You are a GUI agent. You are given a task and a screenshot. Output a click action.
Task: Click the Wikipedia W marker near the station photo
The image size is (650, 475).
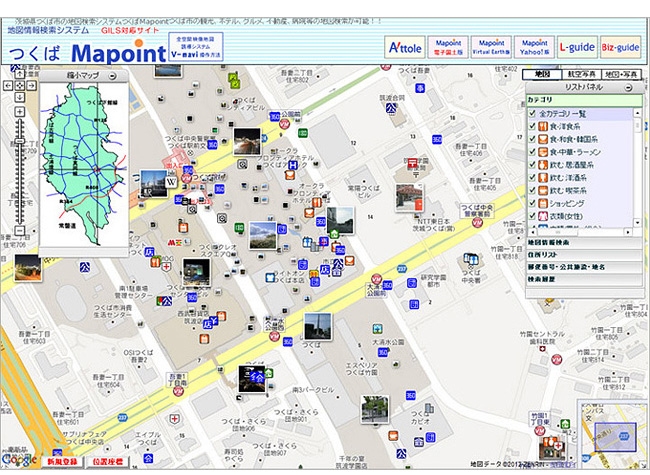coord(171,182)
